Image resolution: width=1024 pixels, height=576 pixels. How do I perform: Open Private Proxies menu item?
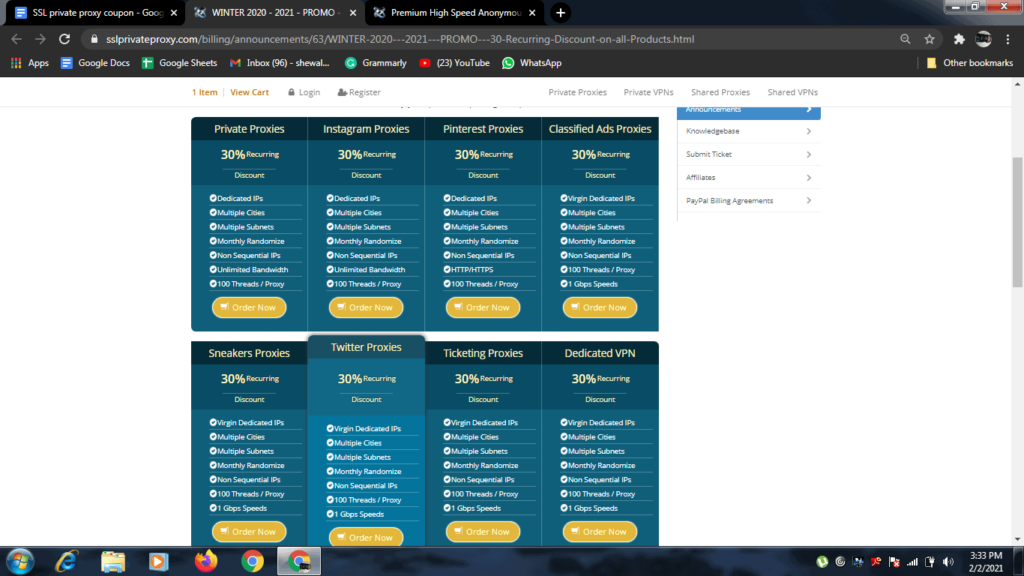577,92
